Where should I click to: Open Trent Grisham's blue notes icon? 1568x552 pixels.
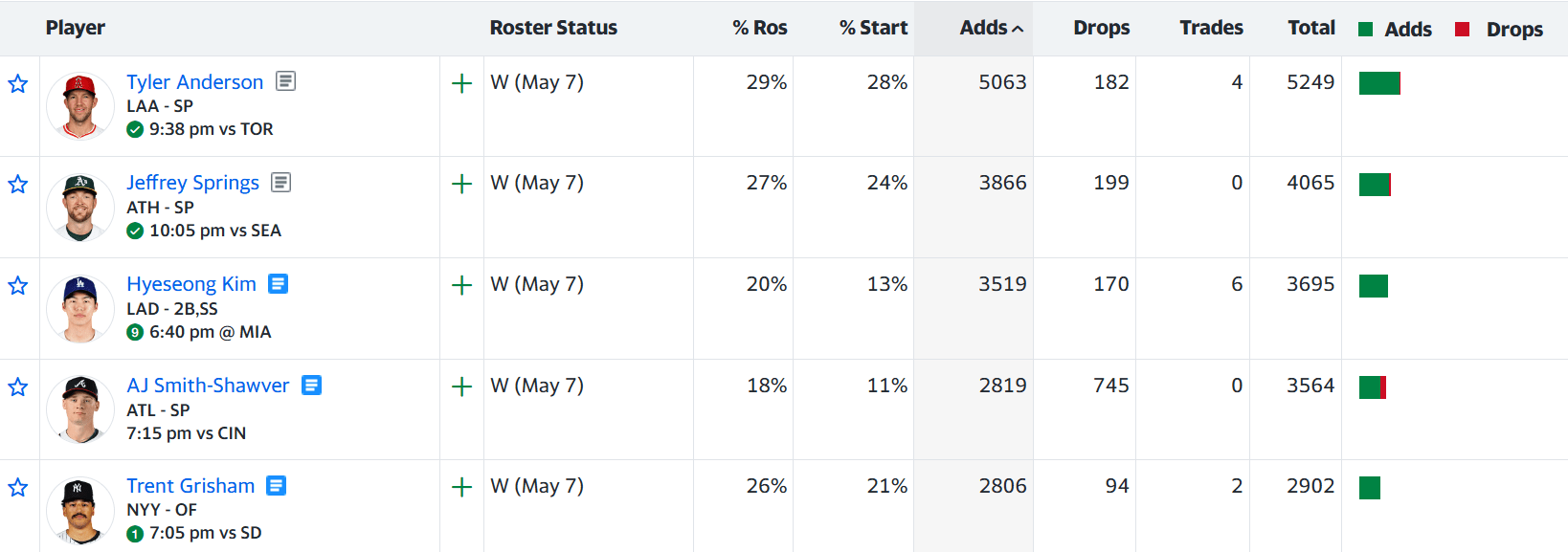point(276,485)
